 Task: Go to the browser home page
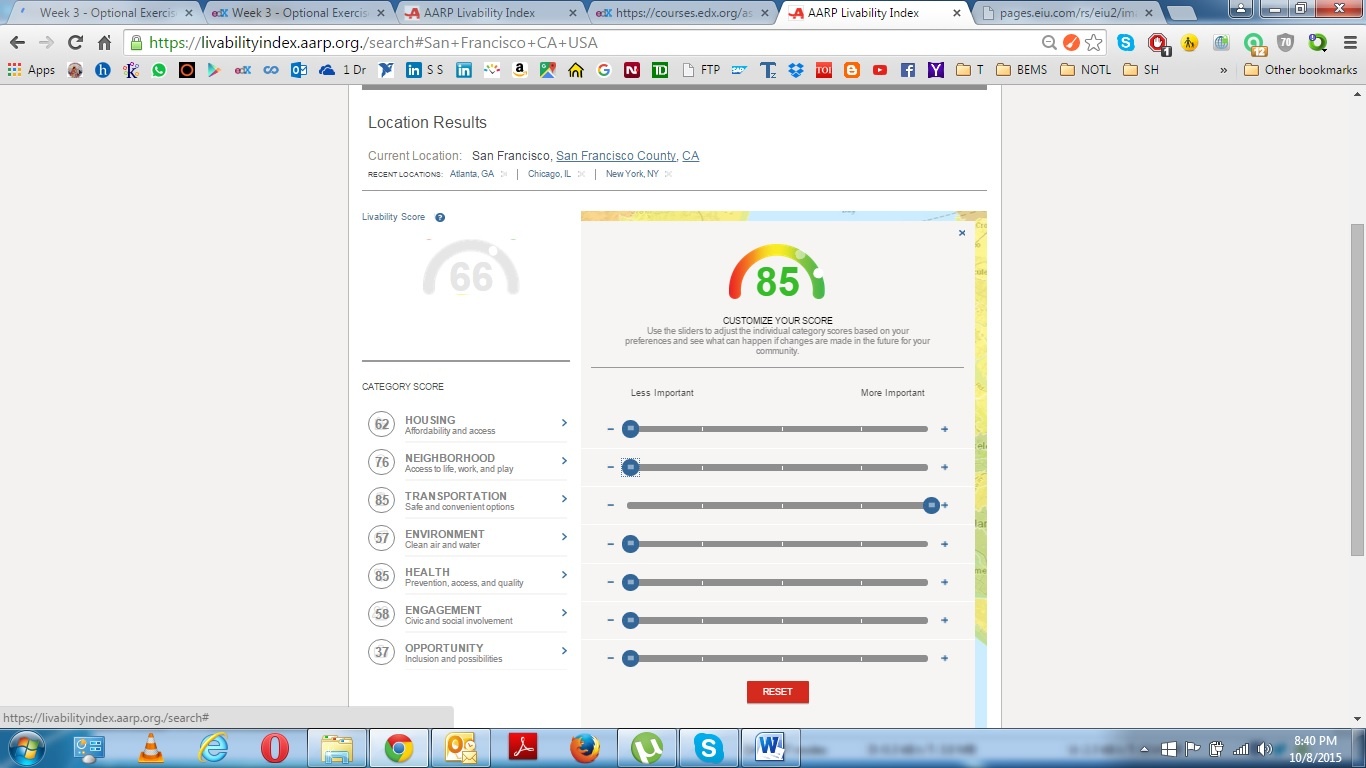click(104, 43)
